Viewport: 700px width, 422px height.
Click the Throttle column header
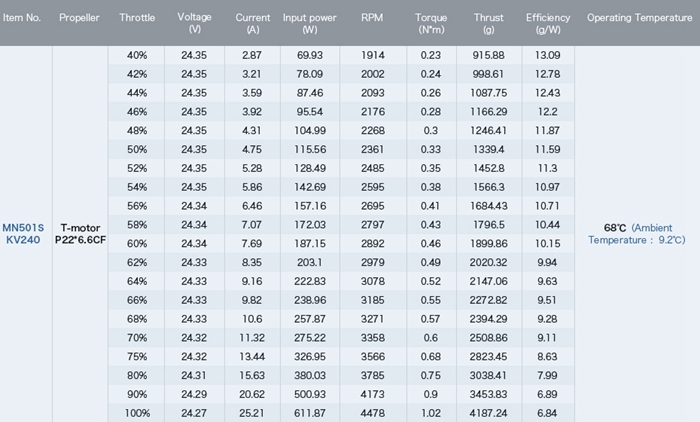pos(137,18)
